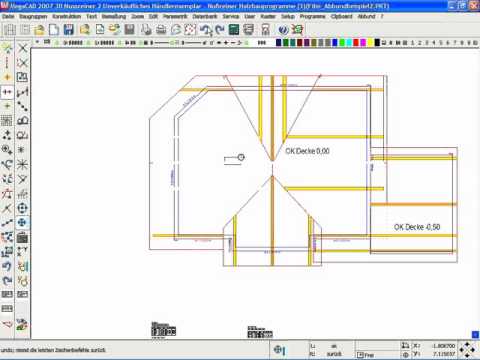This screenshot has width=480, height=360.
Task: Open the Konstruktion menu
Action: [67, 16]
